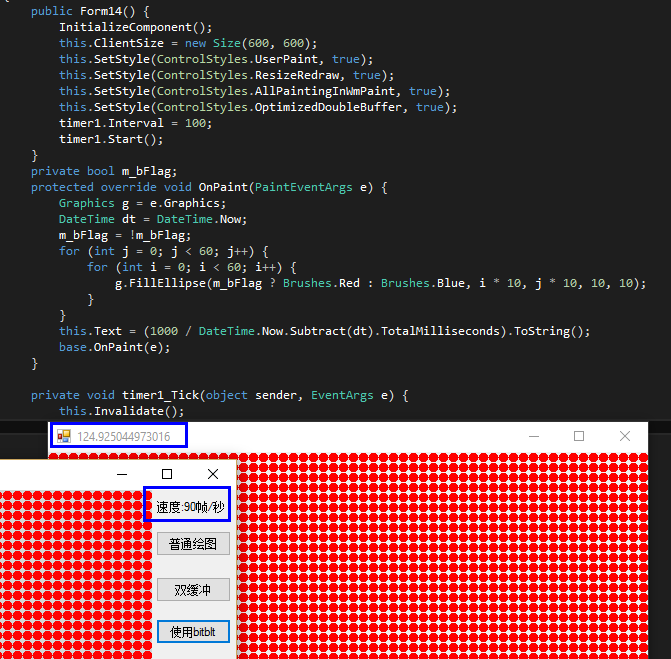The image size is (671, 659).
Task: Click the base.OnPaint(e); line
Action: point(114,347)
